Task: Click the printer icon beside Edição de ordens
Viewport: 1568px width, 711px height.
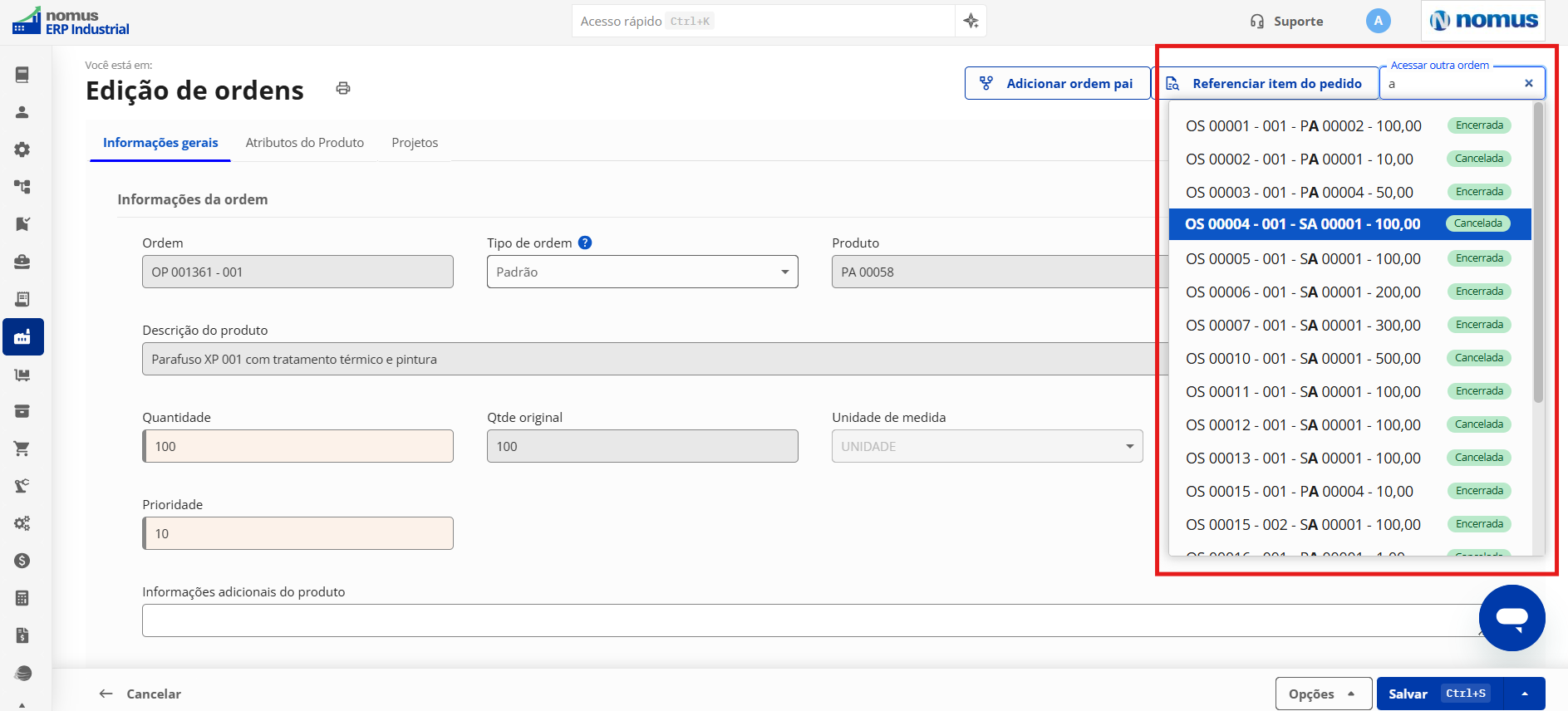Action: click(x=343, y=88)
